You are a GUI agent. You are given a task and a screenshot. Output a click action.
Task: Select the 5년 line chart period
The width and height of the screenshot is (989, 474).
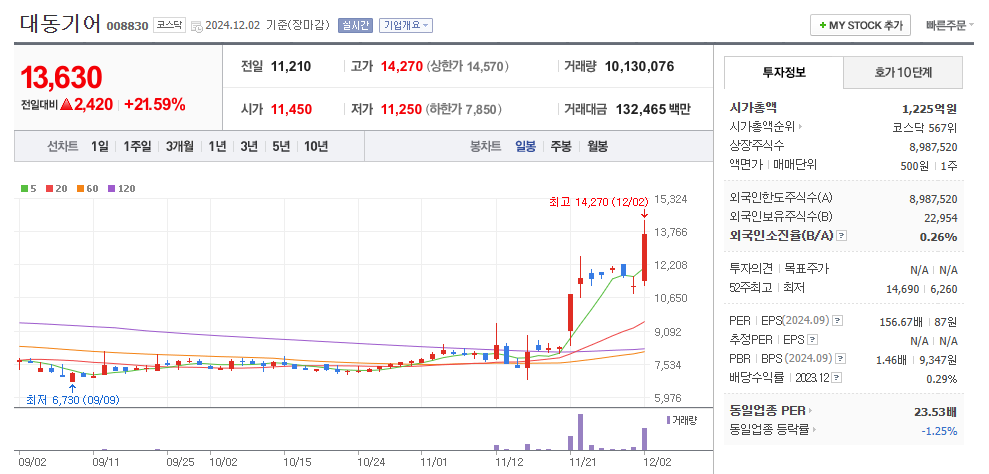coord(281,146)
